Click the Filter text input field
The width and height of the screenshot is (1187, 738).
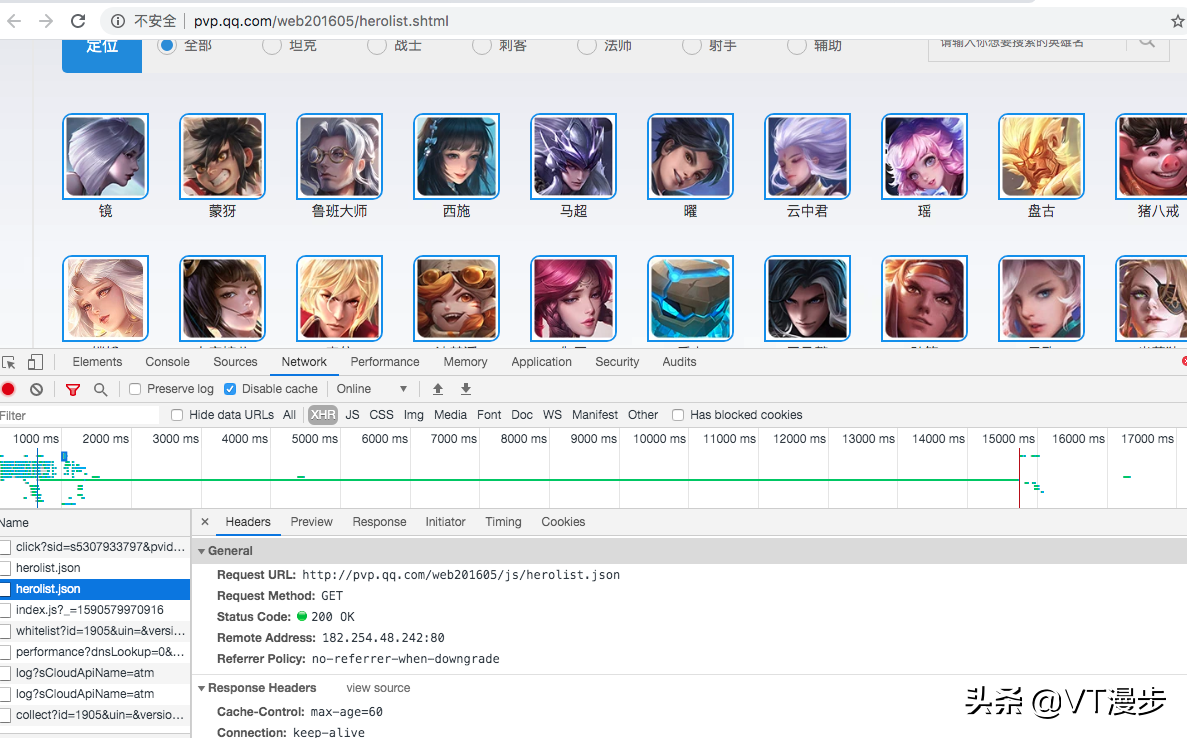[79, 416]
